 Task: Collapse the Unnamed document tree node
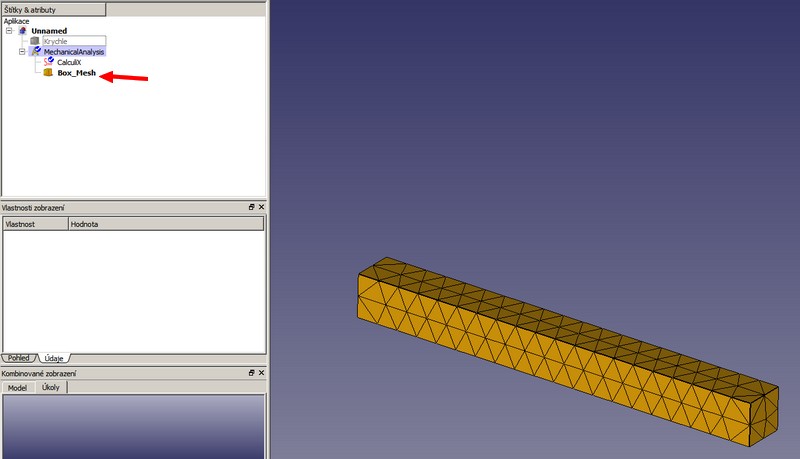pyautogui.click(x=9, y=30)
